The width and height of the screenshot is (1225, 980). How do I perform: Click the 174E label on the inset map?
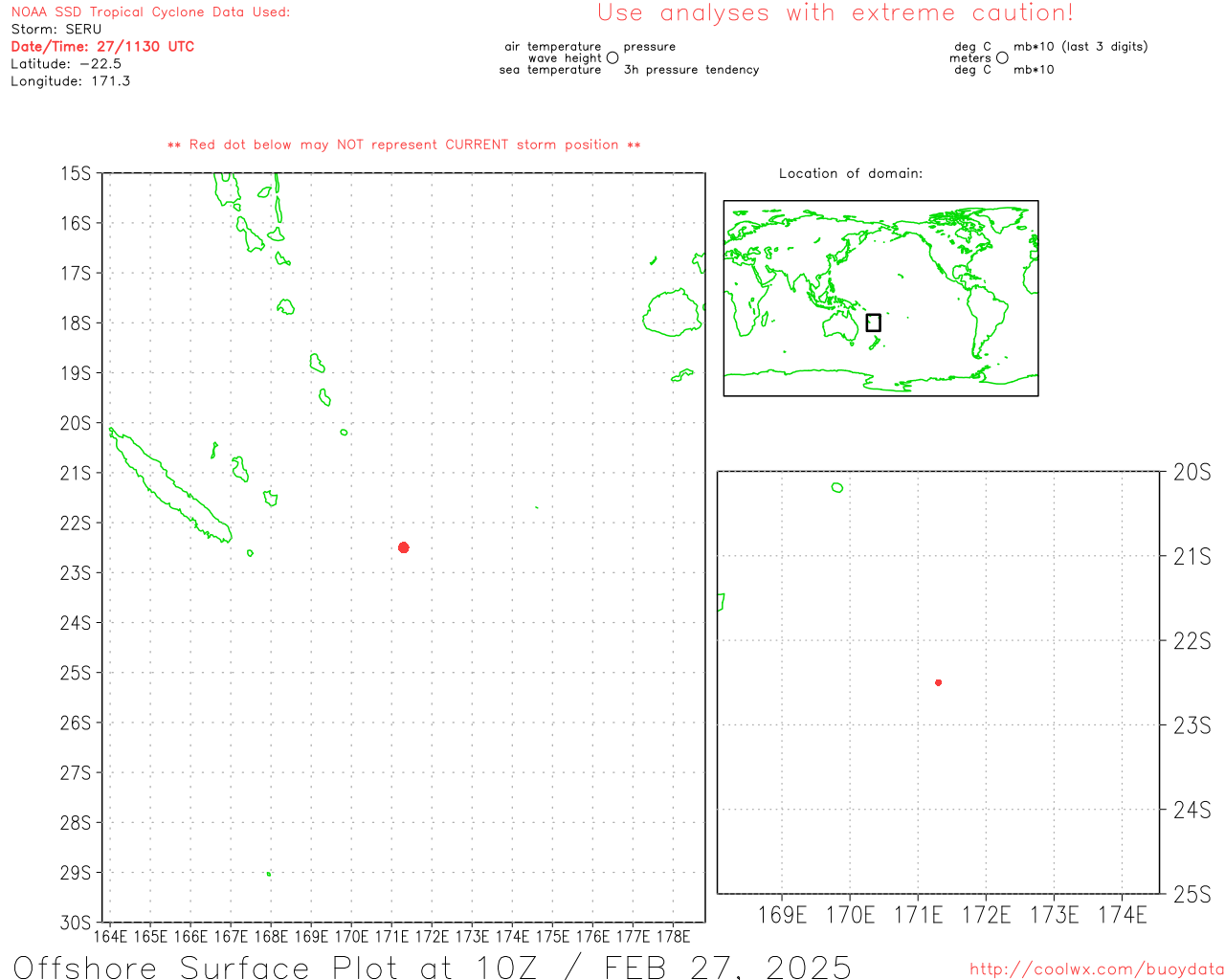(x=1123, y=915)
